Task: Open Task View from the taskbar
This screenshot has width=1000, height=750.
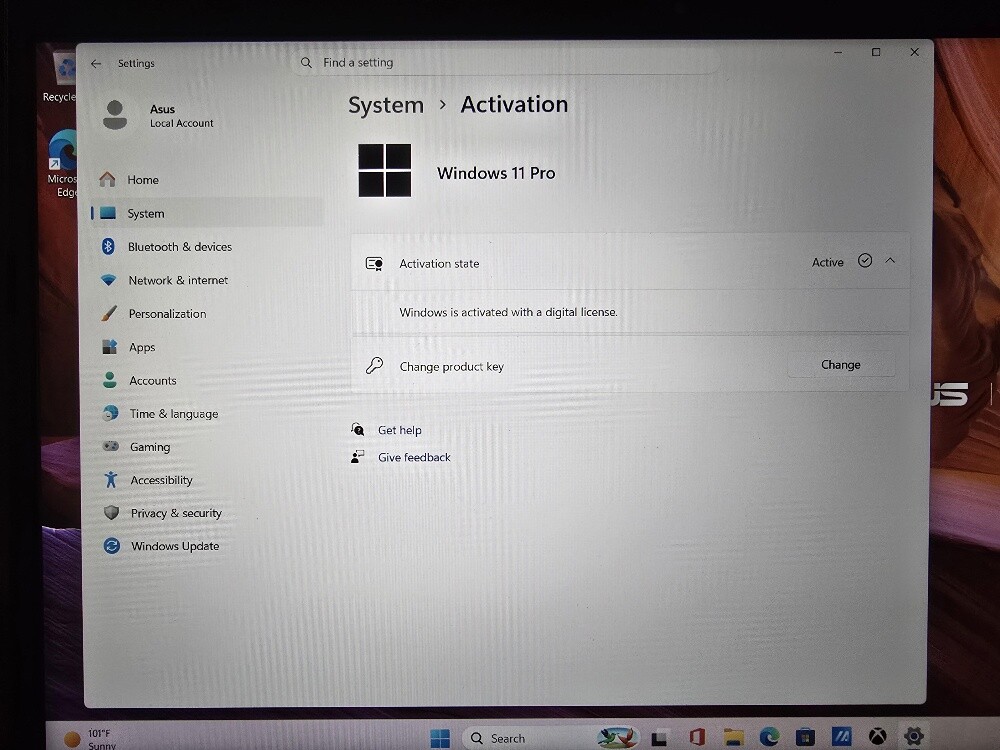Action: coord(659,738)
